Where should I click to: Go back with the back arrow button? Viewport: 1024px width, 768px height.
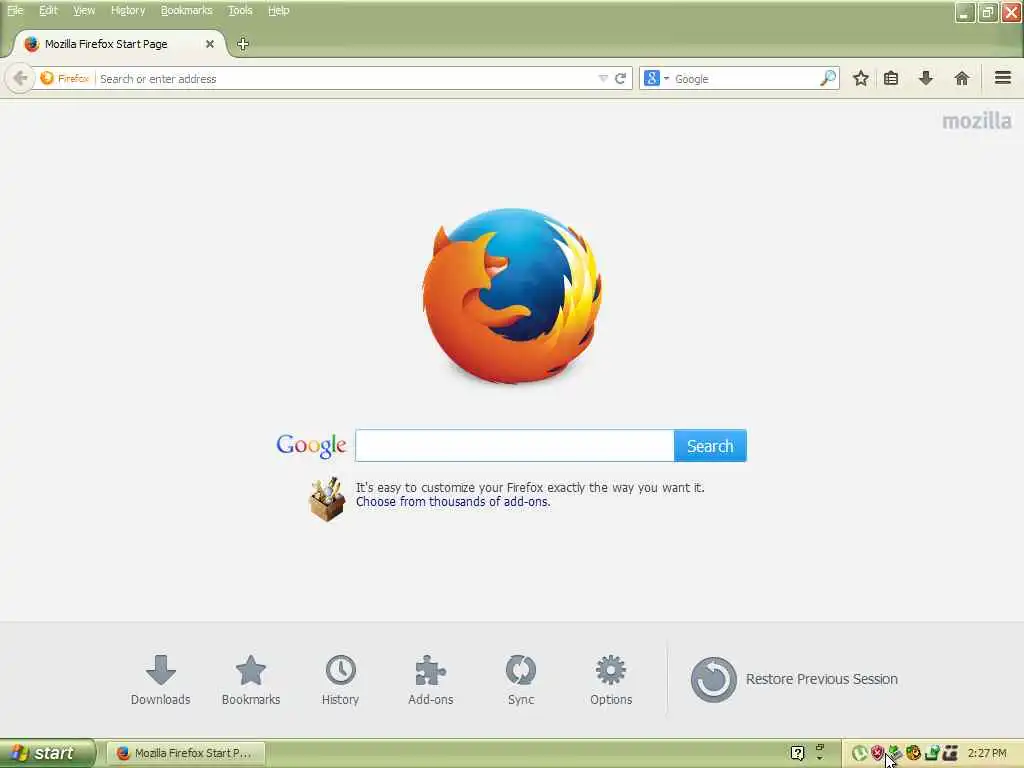coord(20,78)
